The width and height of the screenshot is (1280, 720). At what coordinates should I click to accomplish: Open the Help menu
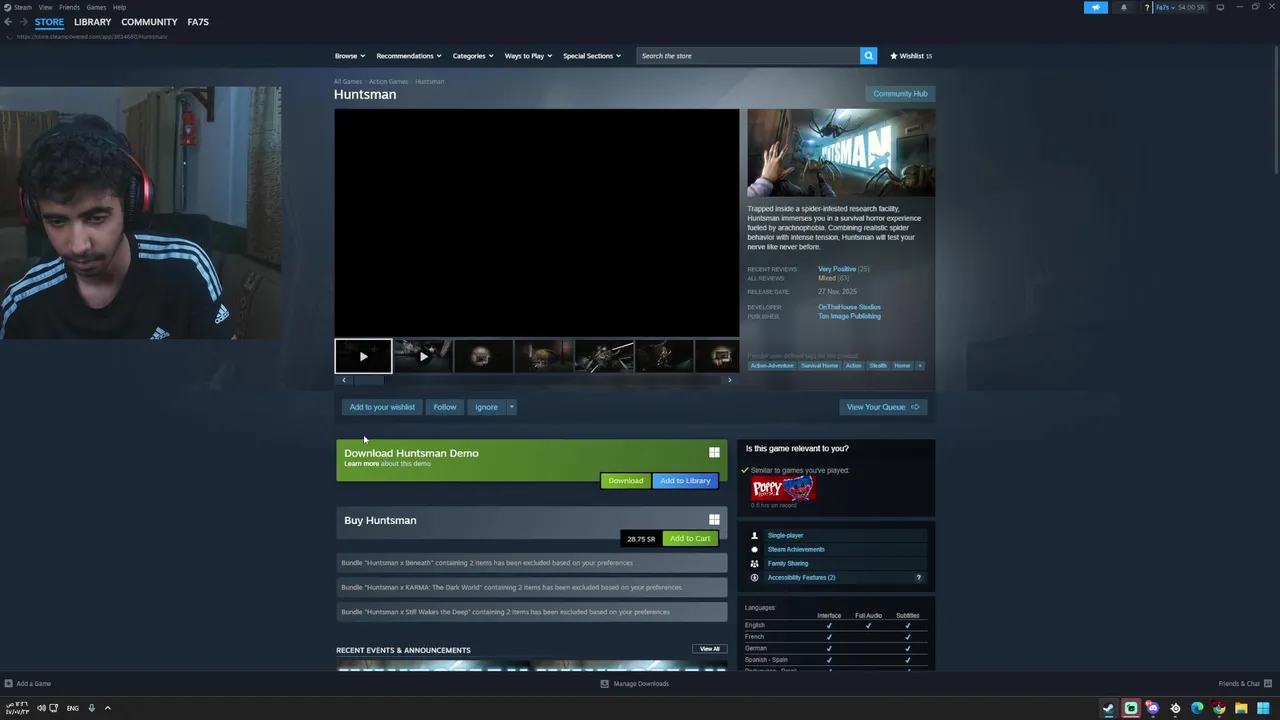pyautogui.click(x=119, y=7)
